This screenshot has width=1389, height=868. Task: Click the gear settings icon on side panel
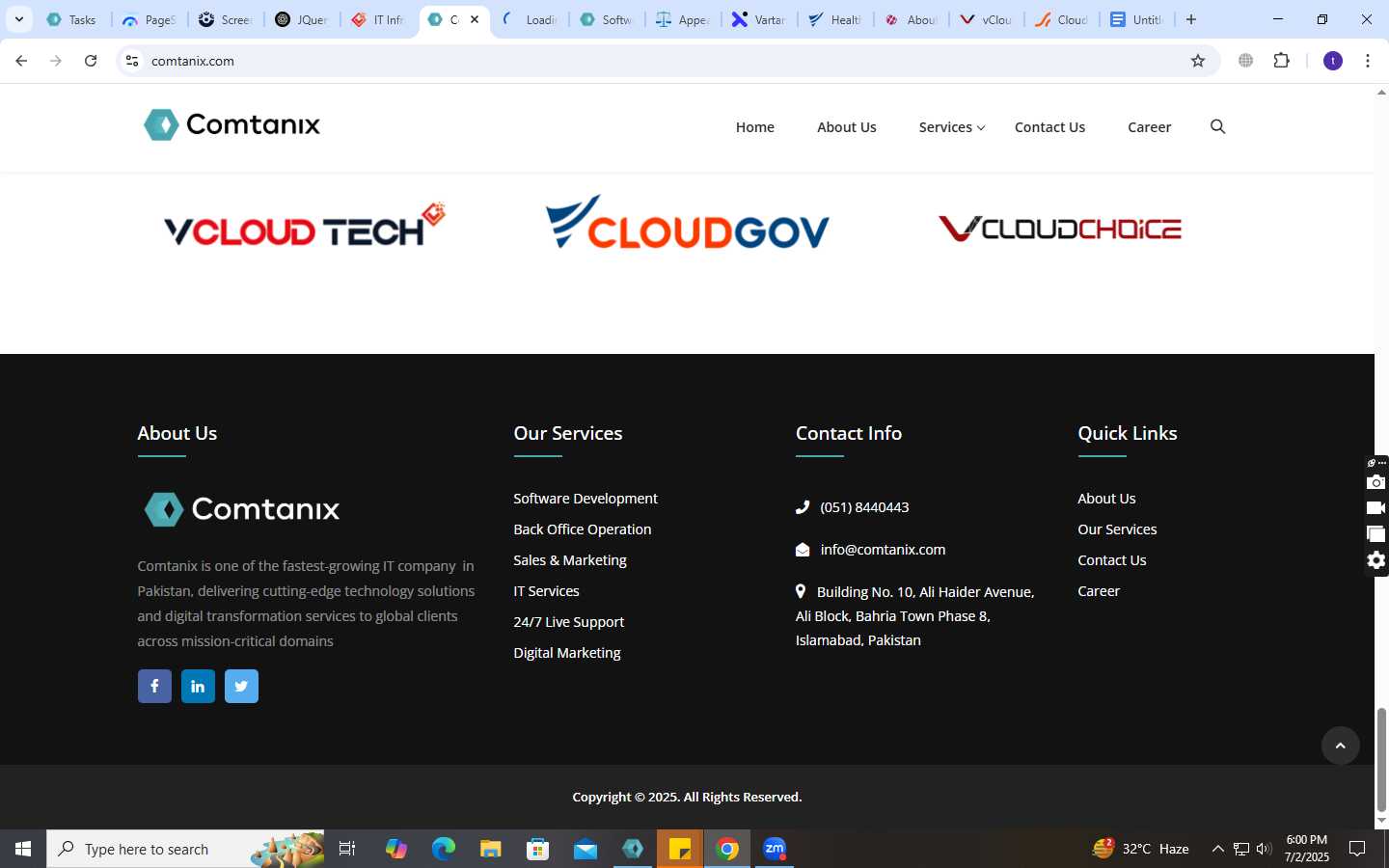(1375, 560)
